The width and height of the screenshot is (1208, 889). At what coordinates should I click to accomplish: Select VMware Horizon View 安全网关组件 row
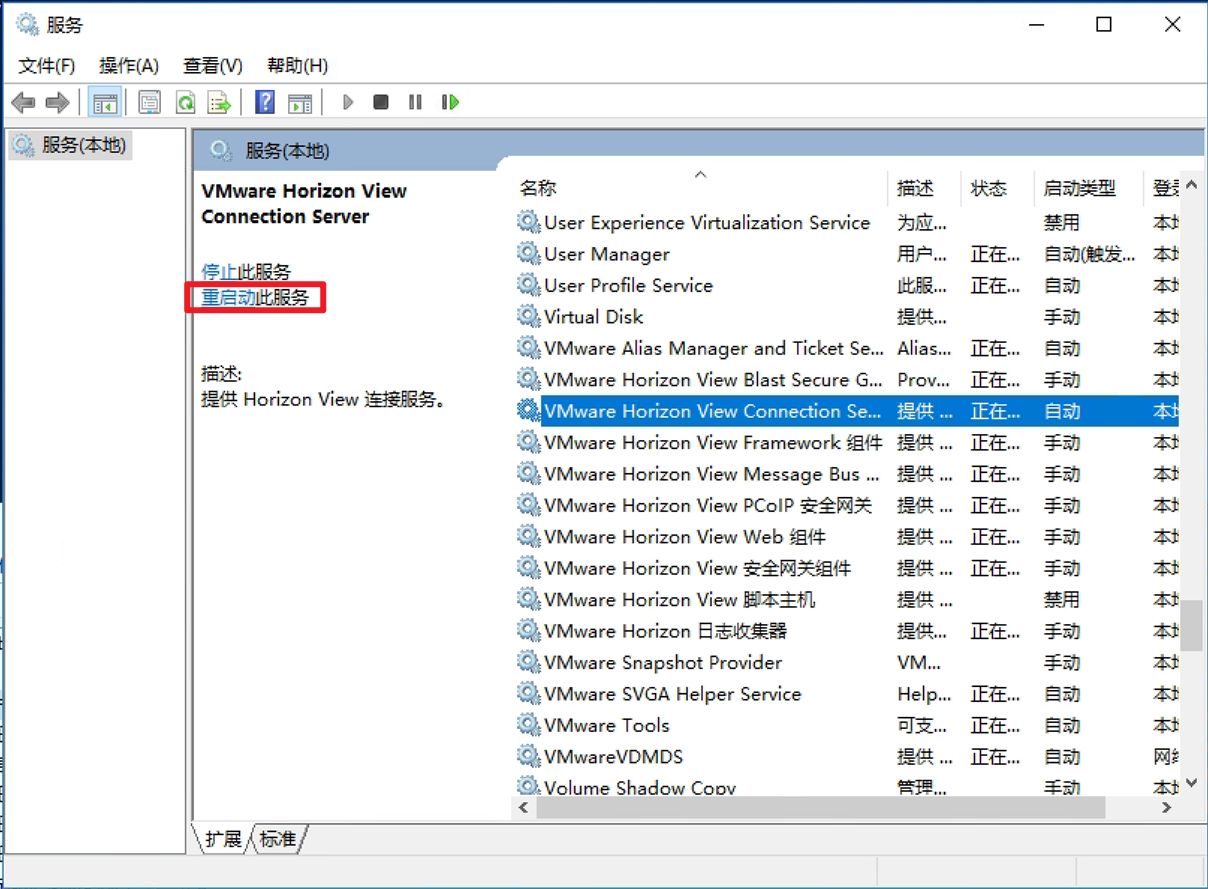pyautogui.click(x=847, y=568)
